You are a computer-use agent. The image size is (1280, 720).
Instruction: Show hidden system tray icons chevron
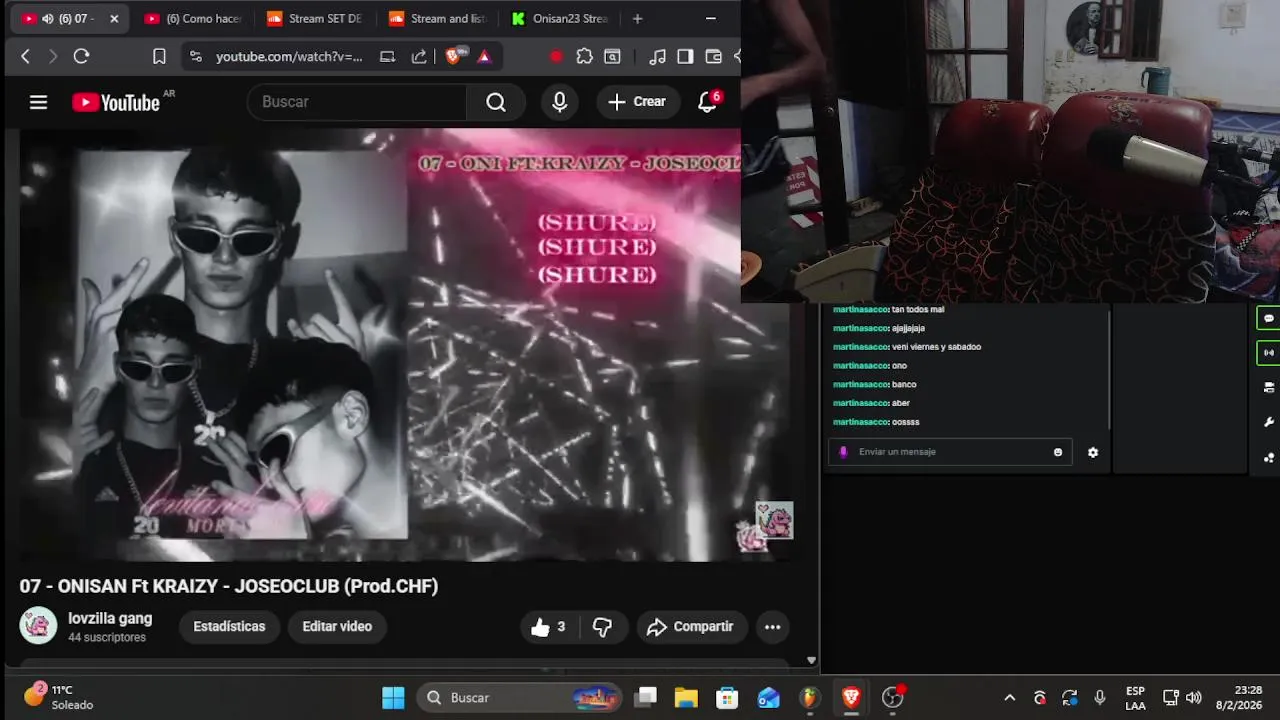[1010, 697]
